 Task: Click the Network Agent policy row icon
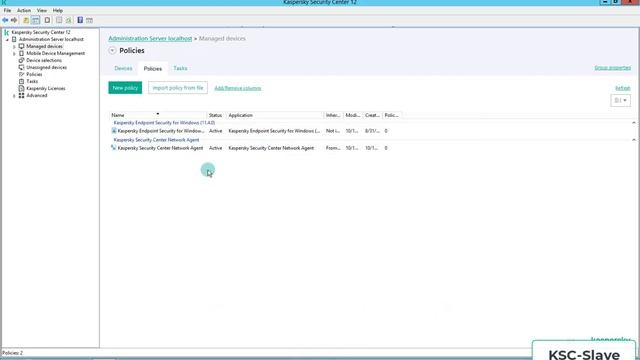(x=114, y=148)
